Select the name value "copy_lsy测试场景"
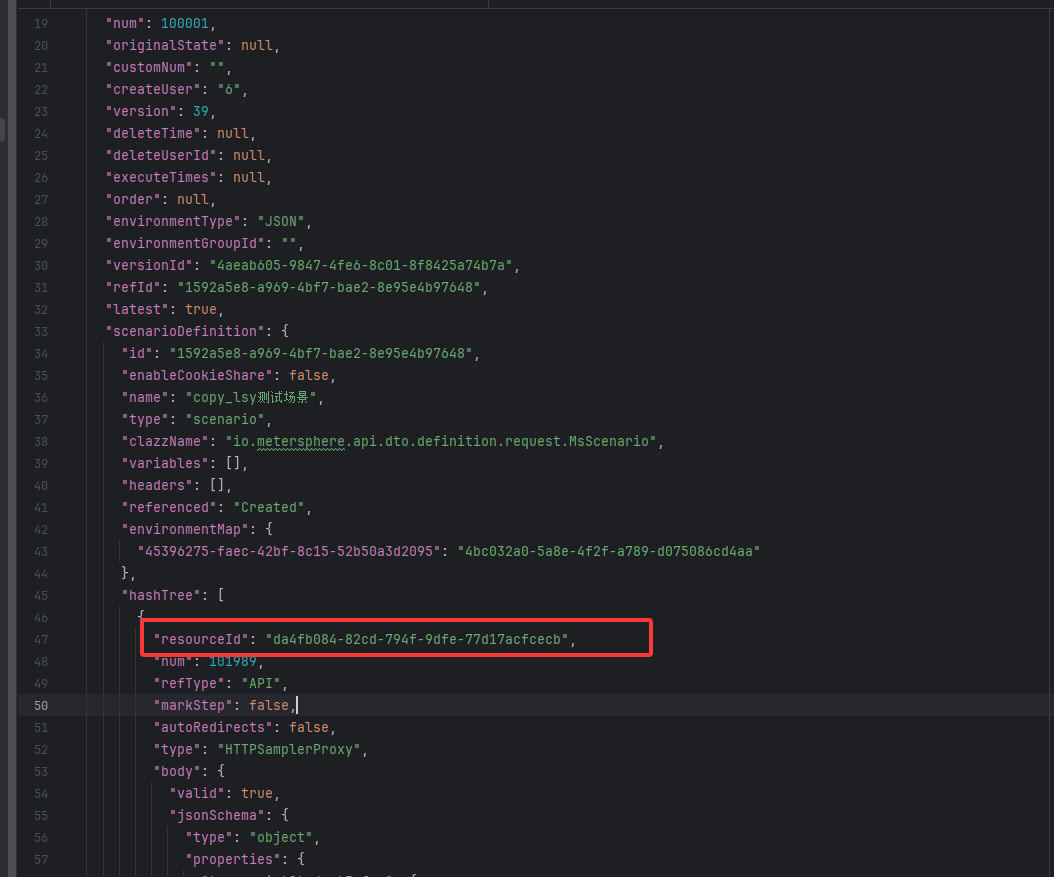 [250, 398]
